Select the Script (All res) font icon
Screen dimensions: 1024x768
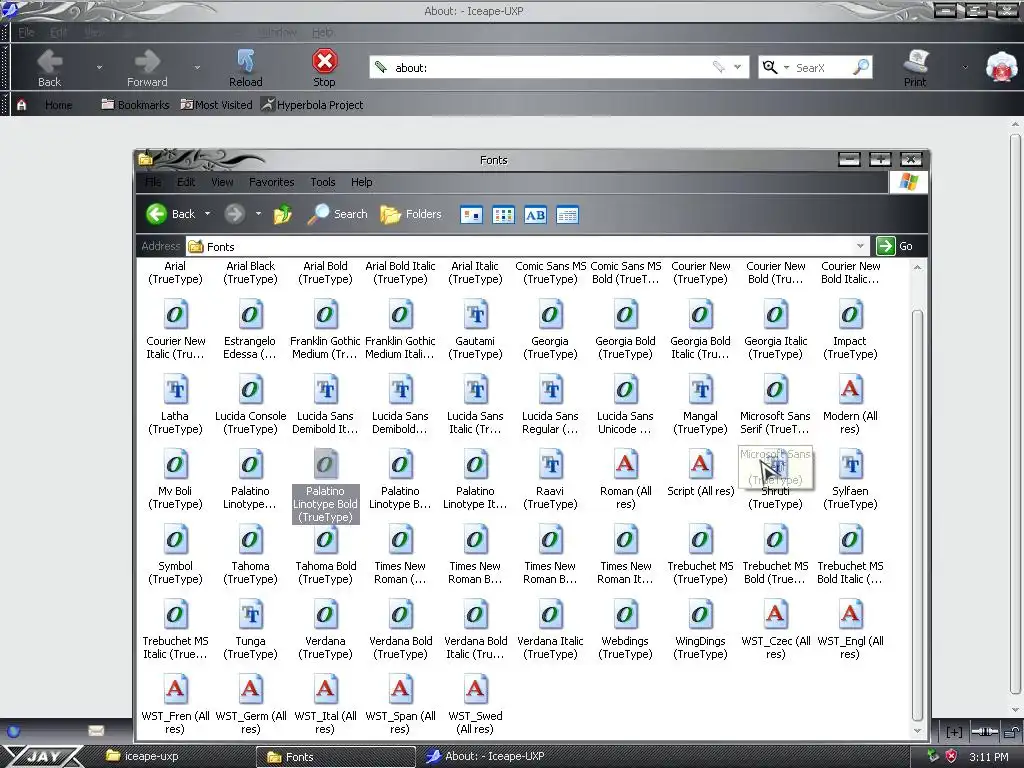[700, 465]
